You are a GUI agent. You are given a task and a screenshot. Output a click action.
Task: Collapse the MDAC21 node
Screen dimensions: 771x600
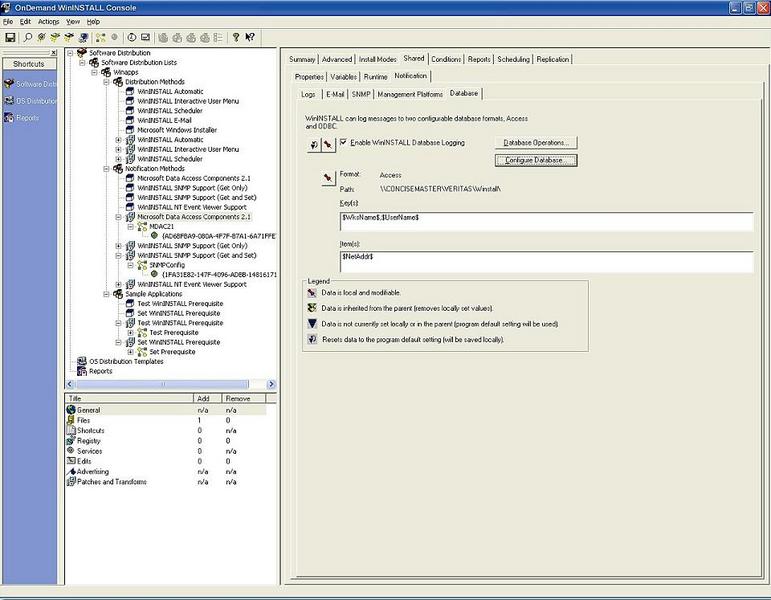[130, 226]
